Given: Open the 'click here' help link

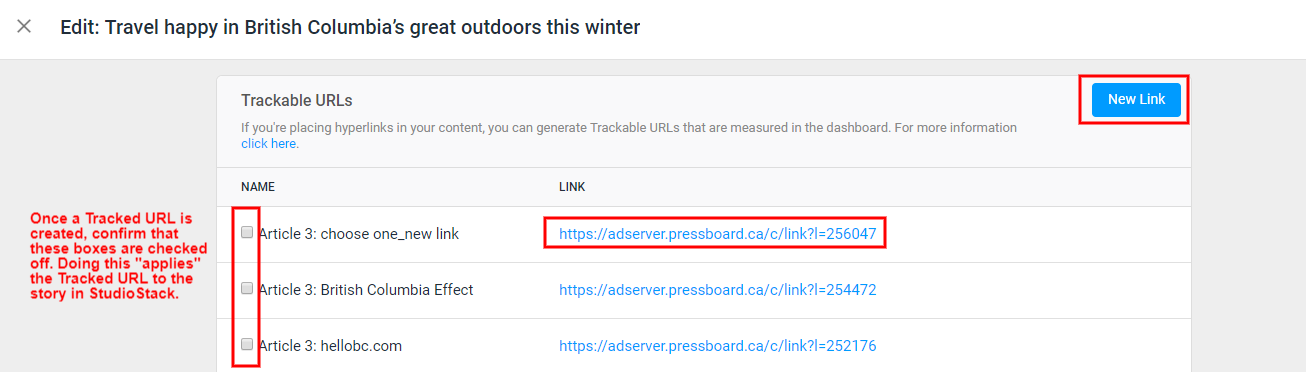Looking at the screenshot, I should point(269,144).
